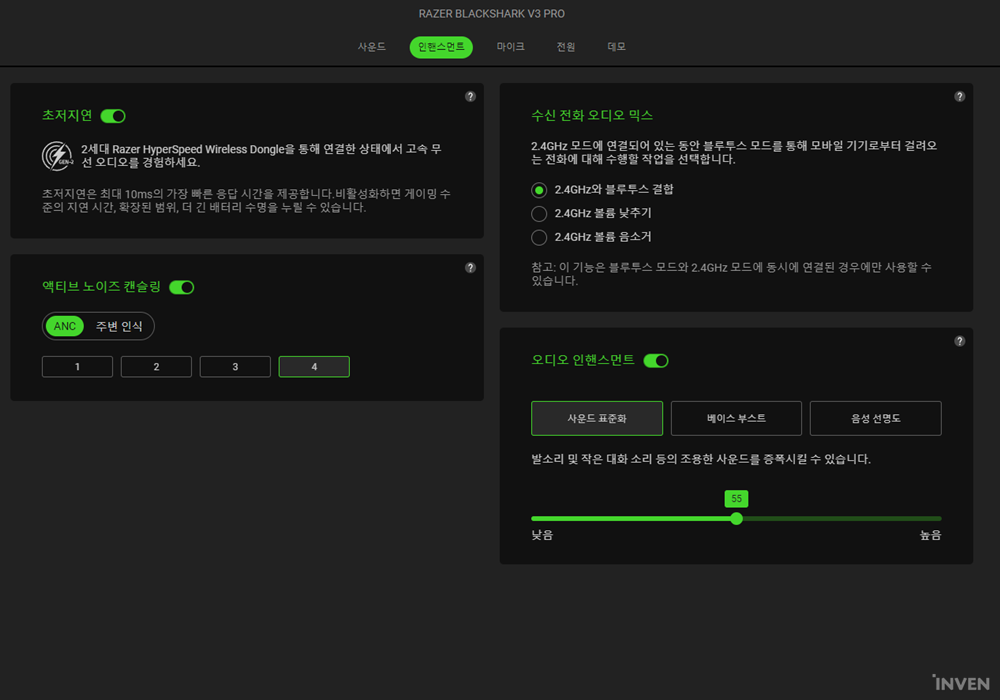
Task: Select the ANC mode option
Action: [x=64, y=326]
